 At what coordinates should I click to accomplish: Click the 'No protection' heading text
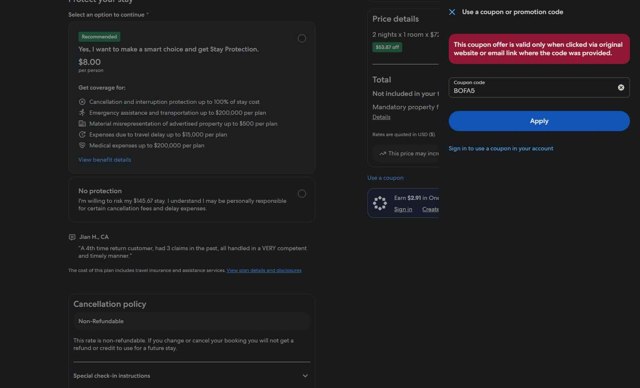coord(100,191)
